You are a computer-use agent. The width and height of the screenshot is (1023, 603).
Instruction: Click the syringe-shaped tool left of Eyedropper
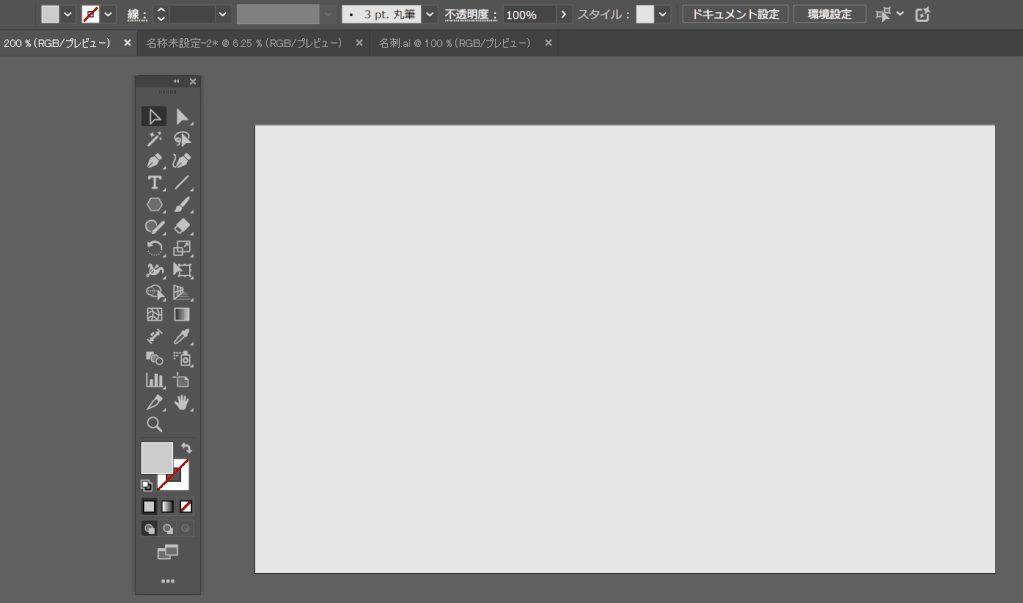(x=154, y=337)
